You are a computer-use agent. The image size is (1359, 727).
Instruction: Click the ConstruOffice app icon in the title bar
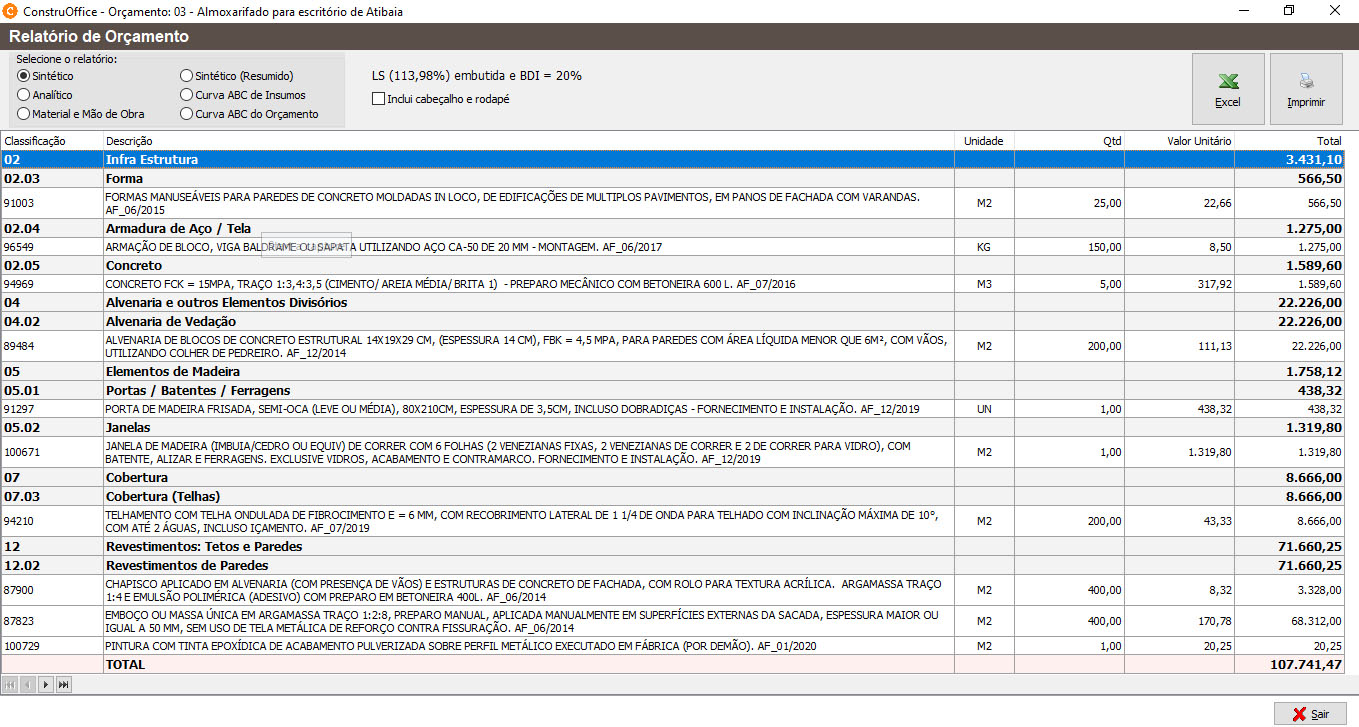point(11,11)
